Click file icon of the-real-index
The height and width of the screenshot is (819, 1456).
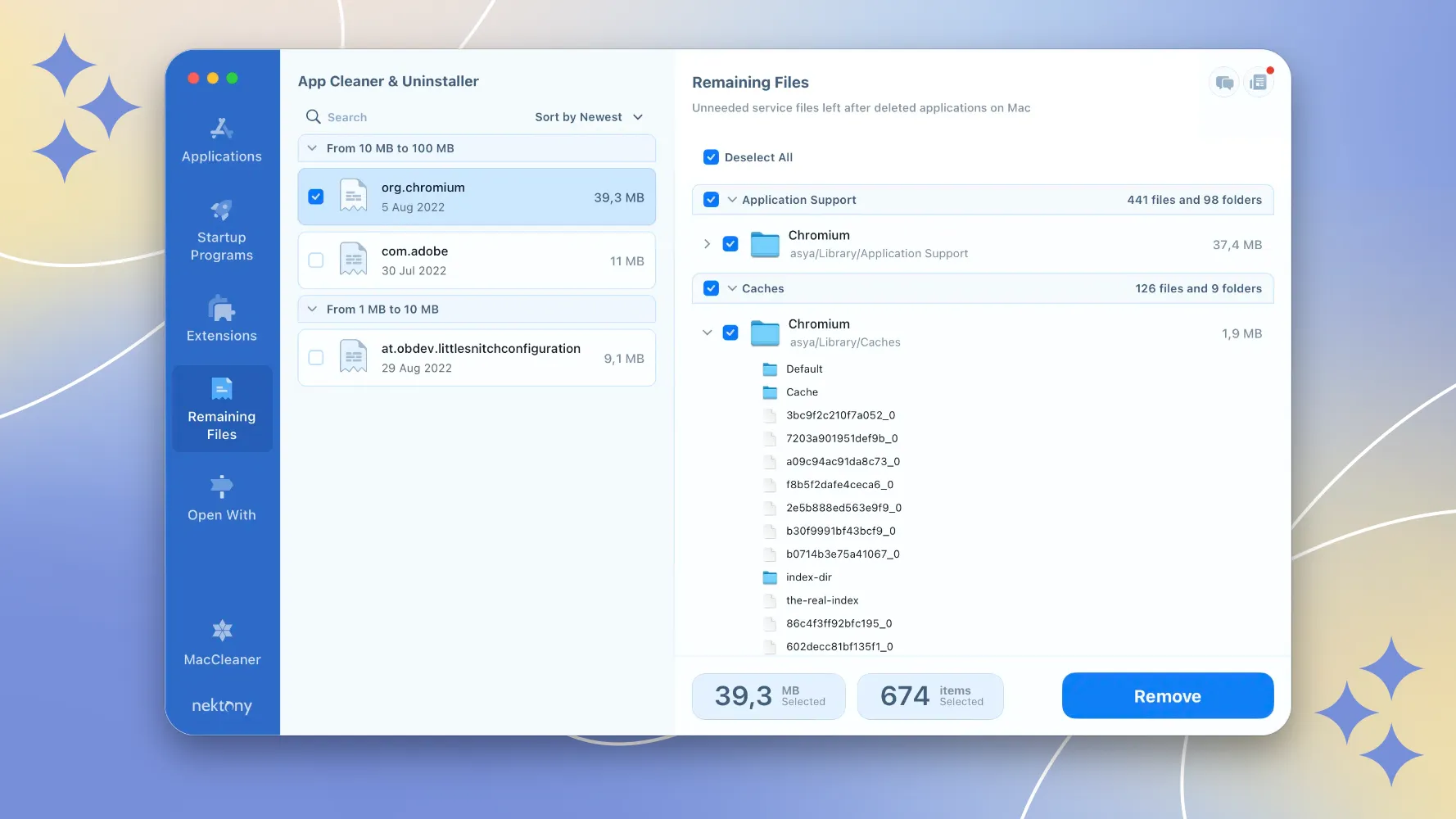coord(770,600)
